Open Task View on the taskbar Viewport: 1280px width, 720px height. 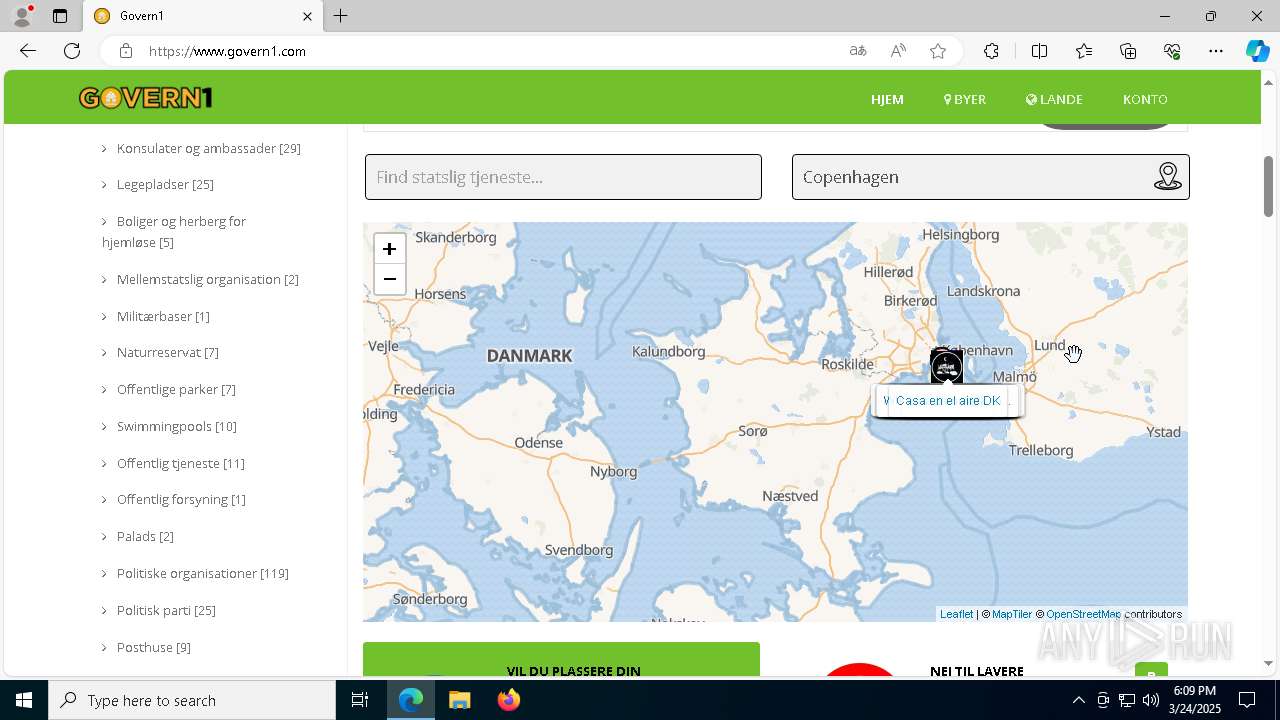click(x=360, y=700)
